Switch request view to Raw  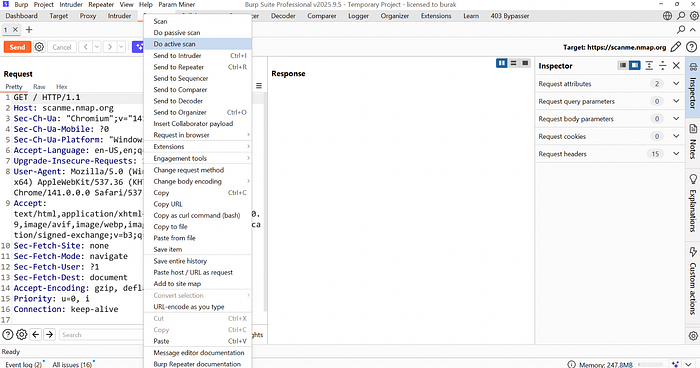39,87
